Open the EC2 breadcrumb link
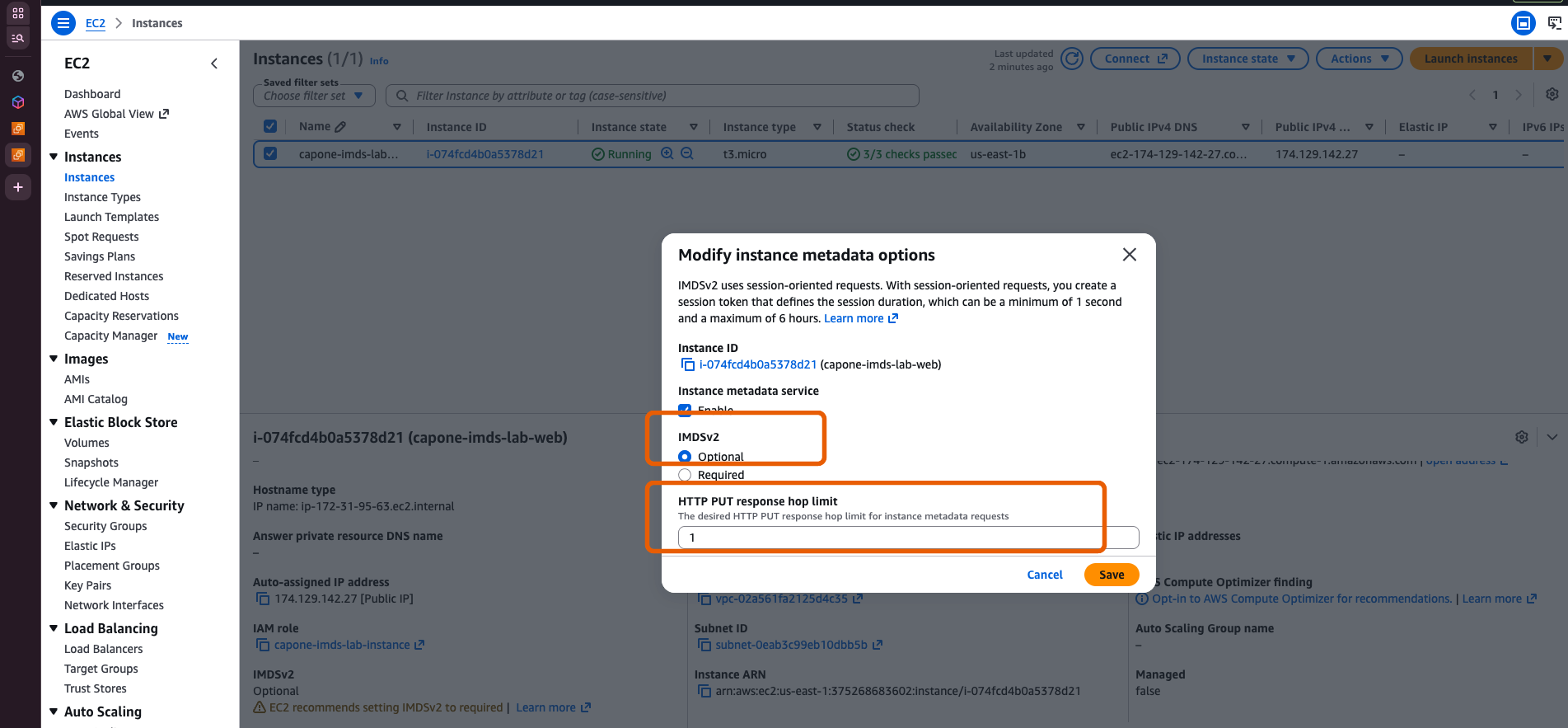1568x728 pixels. 96,23
